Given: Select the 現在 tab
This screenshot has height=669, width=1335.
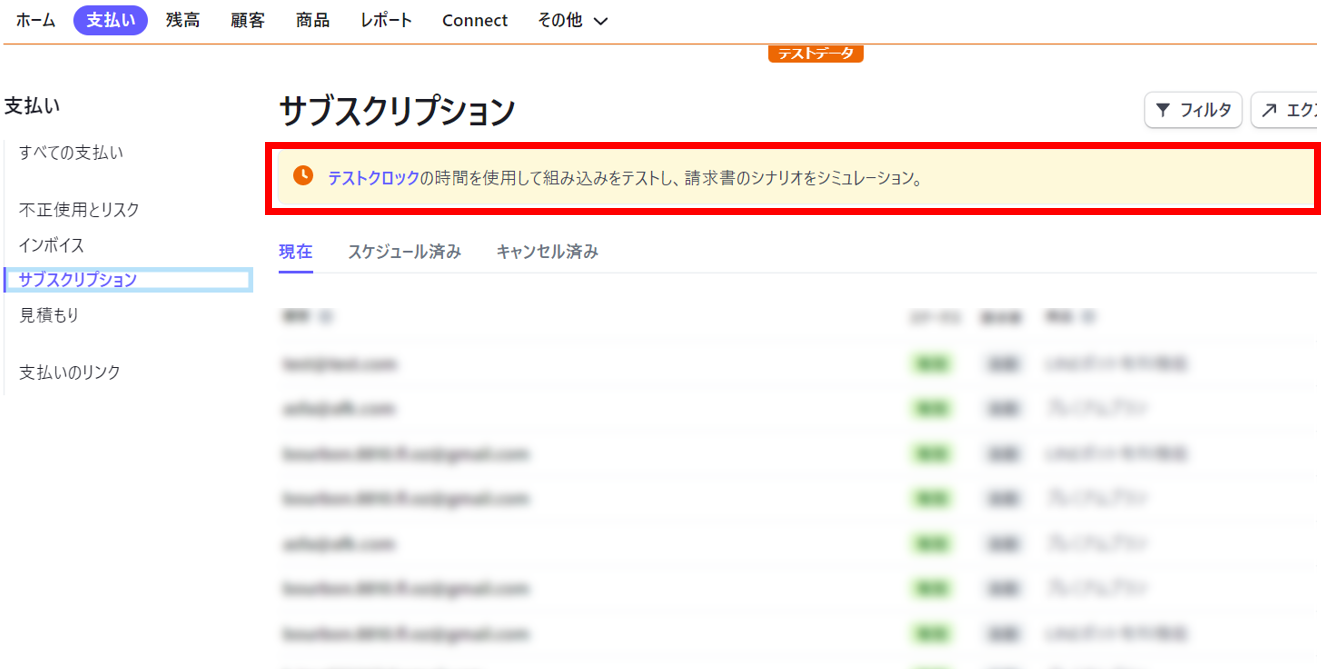Looking at the screenshot, I should click(x=294, y=251).
